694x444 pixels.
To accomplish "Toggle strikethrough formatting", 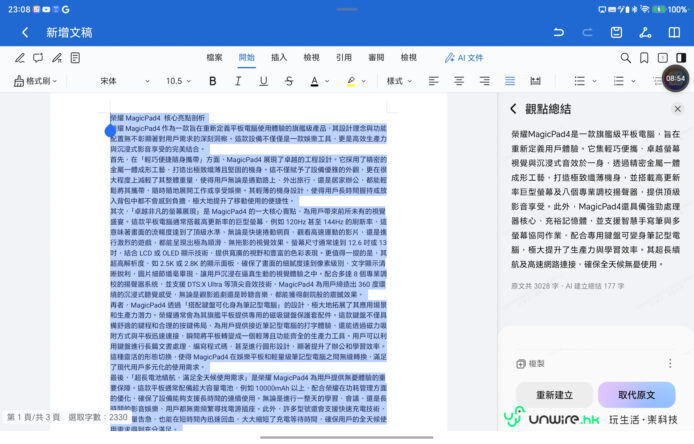I will point(289,81).
